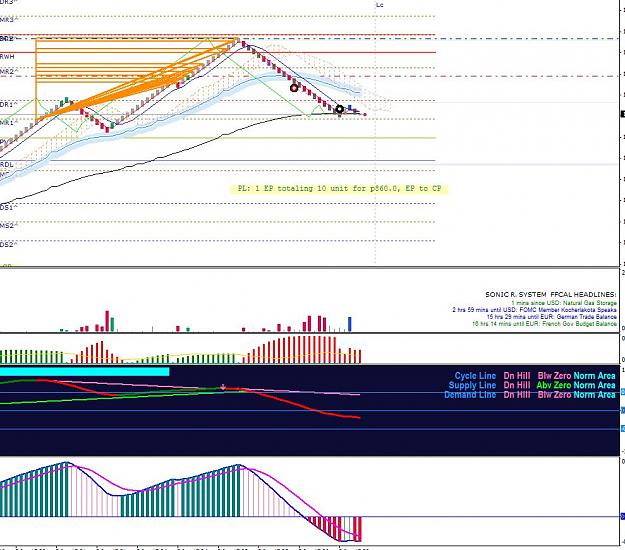Click the 'RWH' pivot level label
625x550 pixels.
[7, 57]
